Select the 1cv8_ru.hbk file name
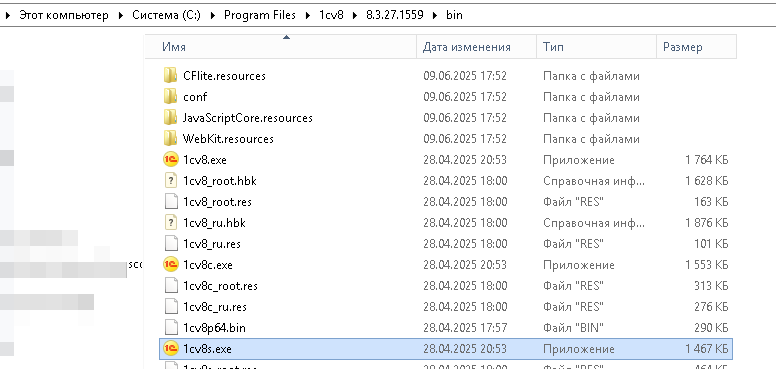Viewport: 776px width, 369px height. tap(214, 223)
